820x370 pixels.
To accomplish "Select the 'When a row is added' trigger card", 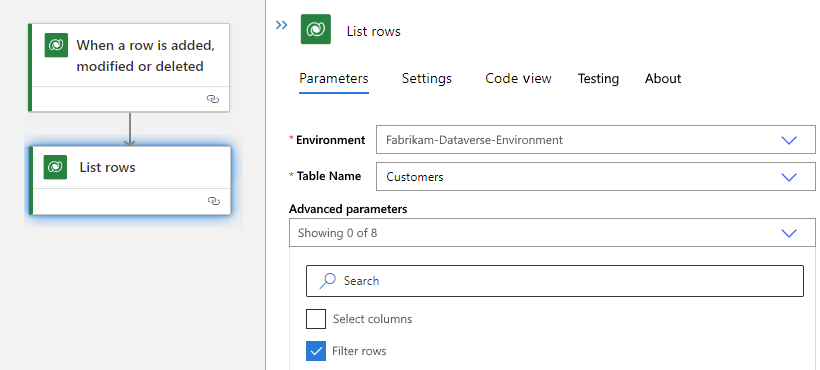I will pyautogui.click(x=129, y=67).
